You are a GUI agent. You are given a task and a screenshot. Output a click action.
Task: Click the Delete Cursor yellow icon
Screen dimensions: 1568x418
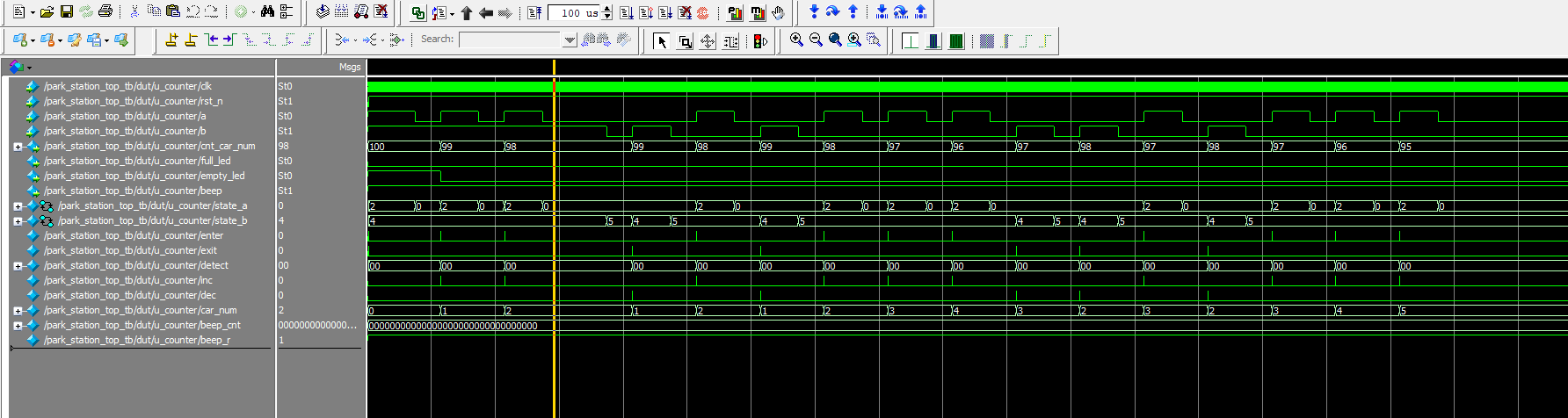coord(191,40)
